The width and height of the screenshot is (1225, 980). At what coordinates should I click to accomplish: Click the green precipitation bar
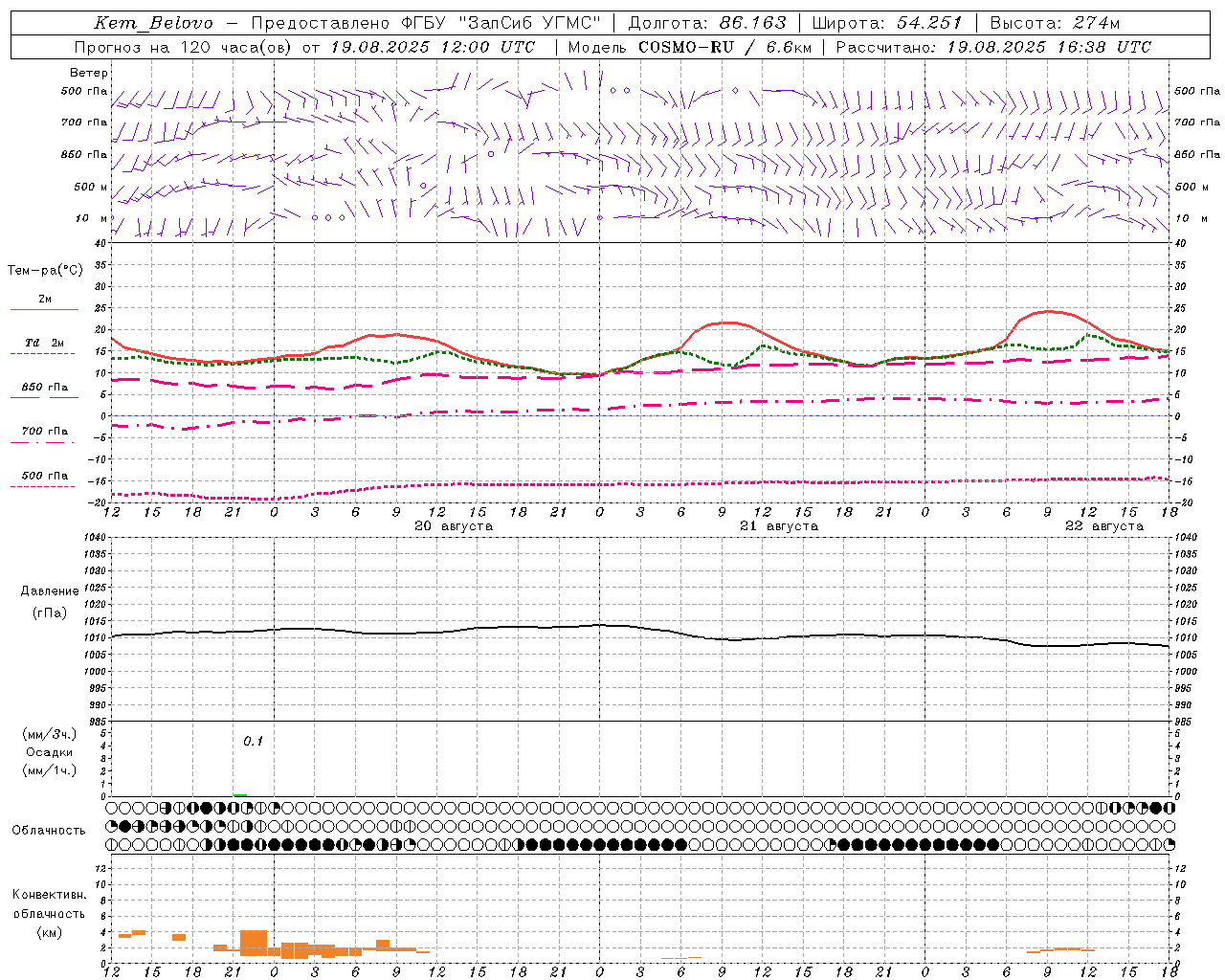coord(240,794)
